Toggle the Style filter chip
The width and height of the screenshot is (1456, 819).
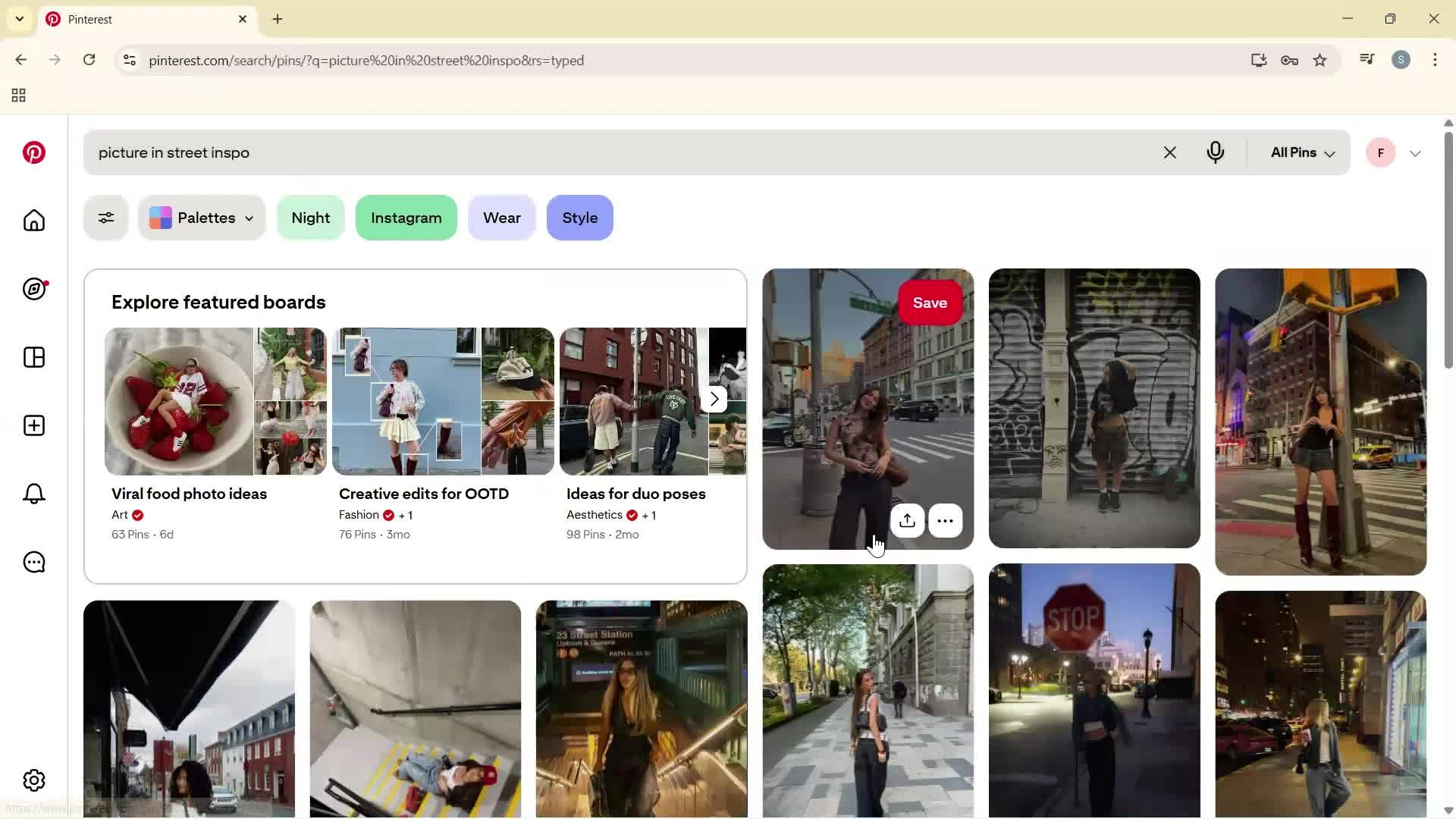(579, 218)
